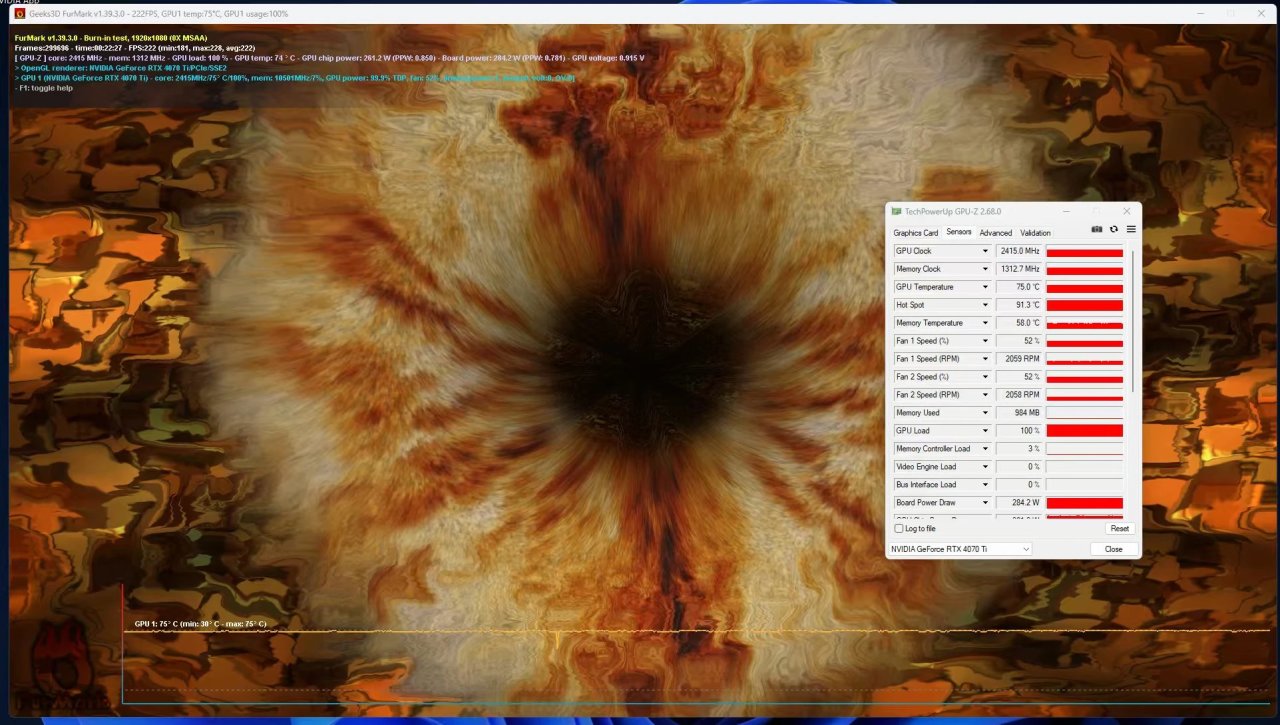This screenshot has width=1280, height=725.
Task: Click the 'F1: toggle help' line in FurMark
Action: (x=44, y=88)
